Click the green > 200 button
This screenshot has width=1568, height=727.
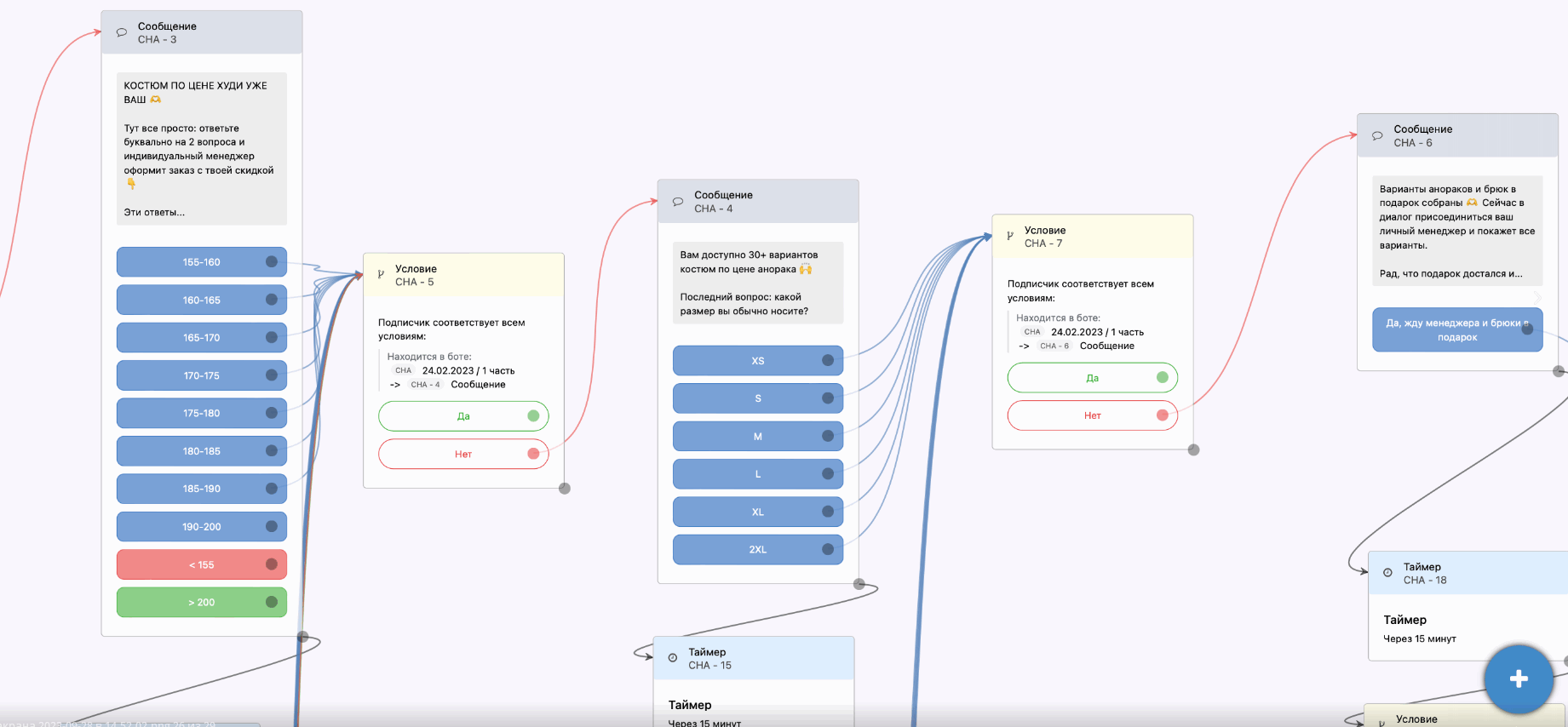click(202, 602)
